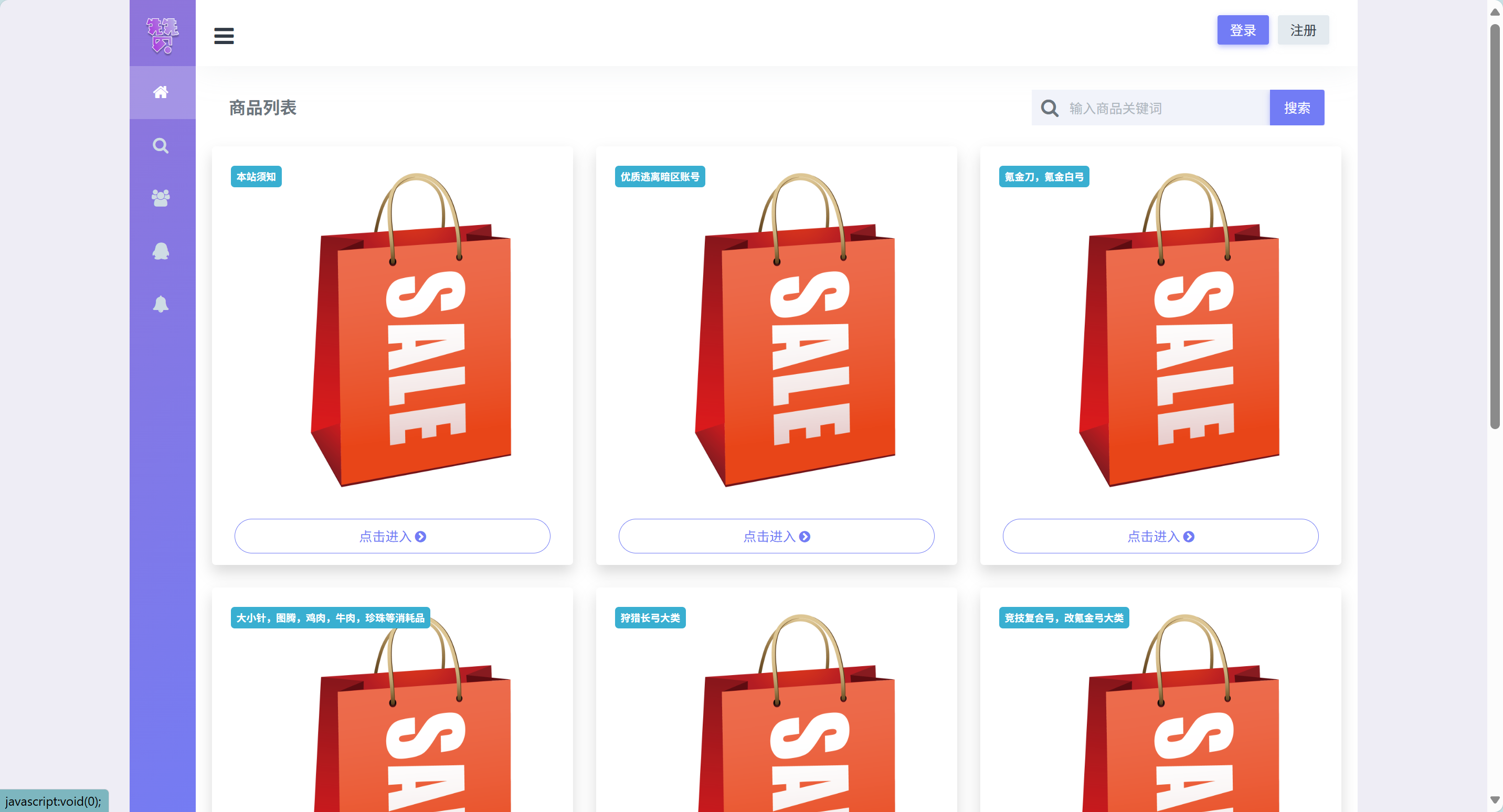This screenshot has width=1503, height=812.
Task: Open the 竞技复合弓，改氪金弓大类 product image
Action: (x=1179, y=712)
